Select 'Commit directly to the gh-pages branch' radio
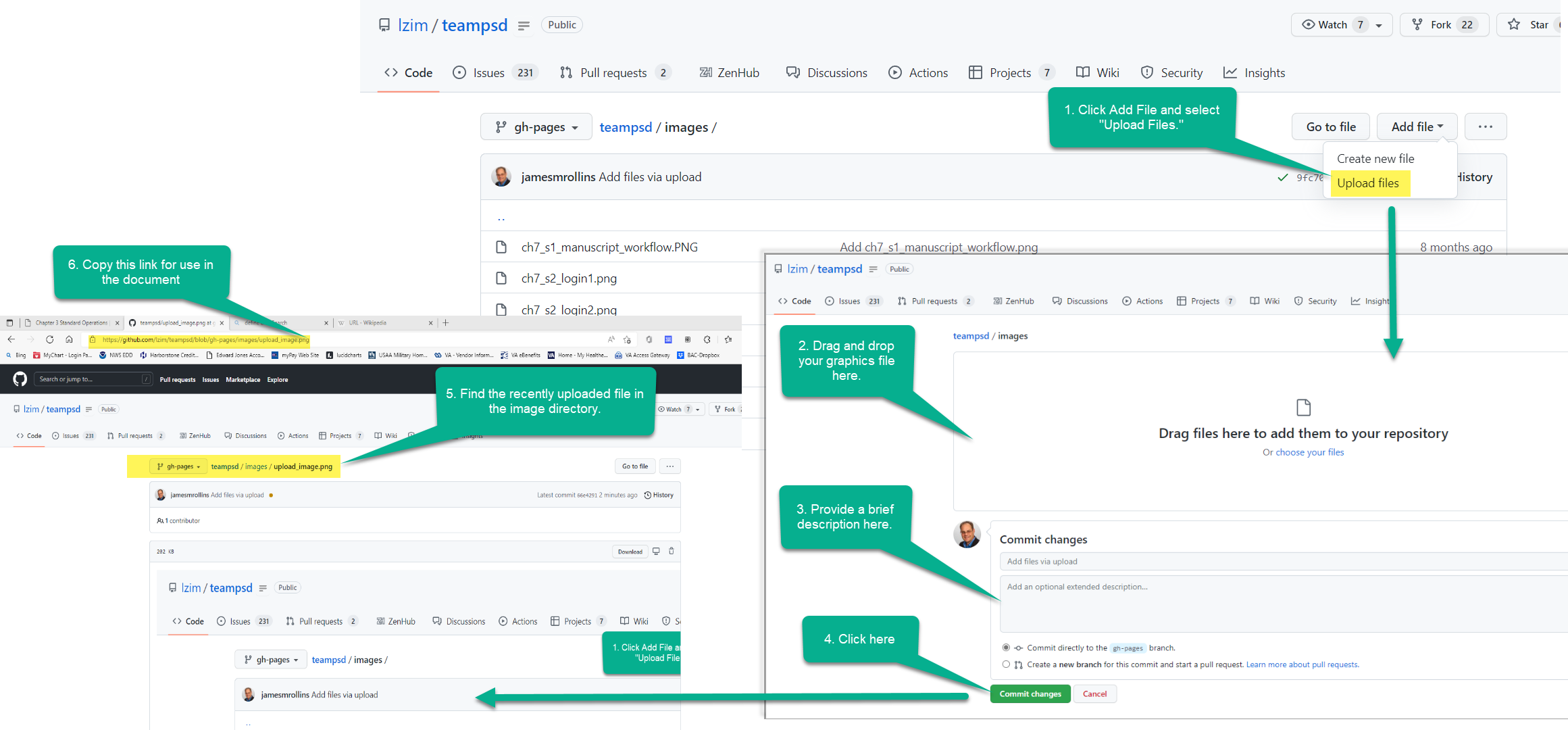Image resolution: width=1568 pixels, height=730 pixels. point(1006,648)
